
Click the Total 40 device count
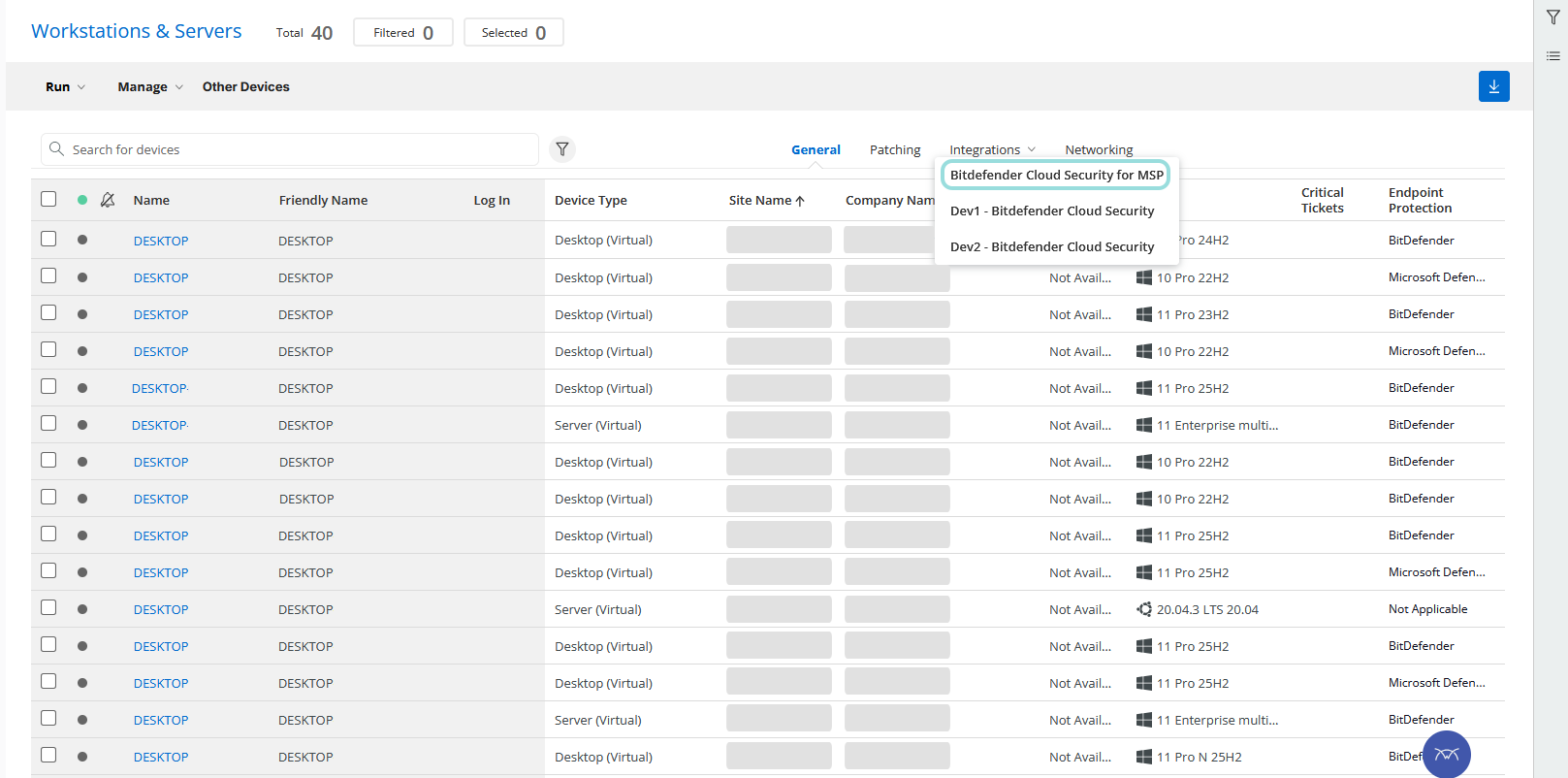point(304,32)
